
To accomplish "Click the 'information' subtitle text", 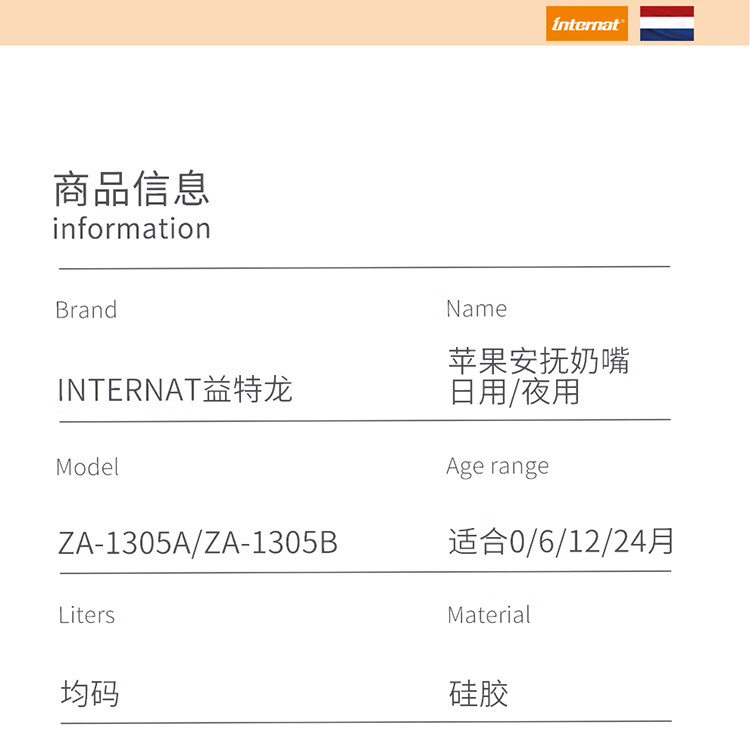I will click(x=132, y=228).
